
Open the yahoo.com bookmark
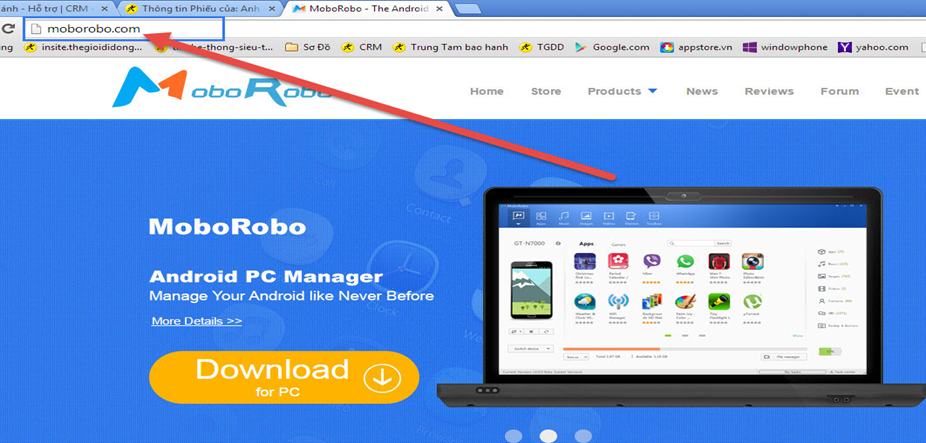[x=873, y=47]
